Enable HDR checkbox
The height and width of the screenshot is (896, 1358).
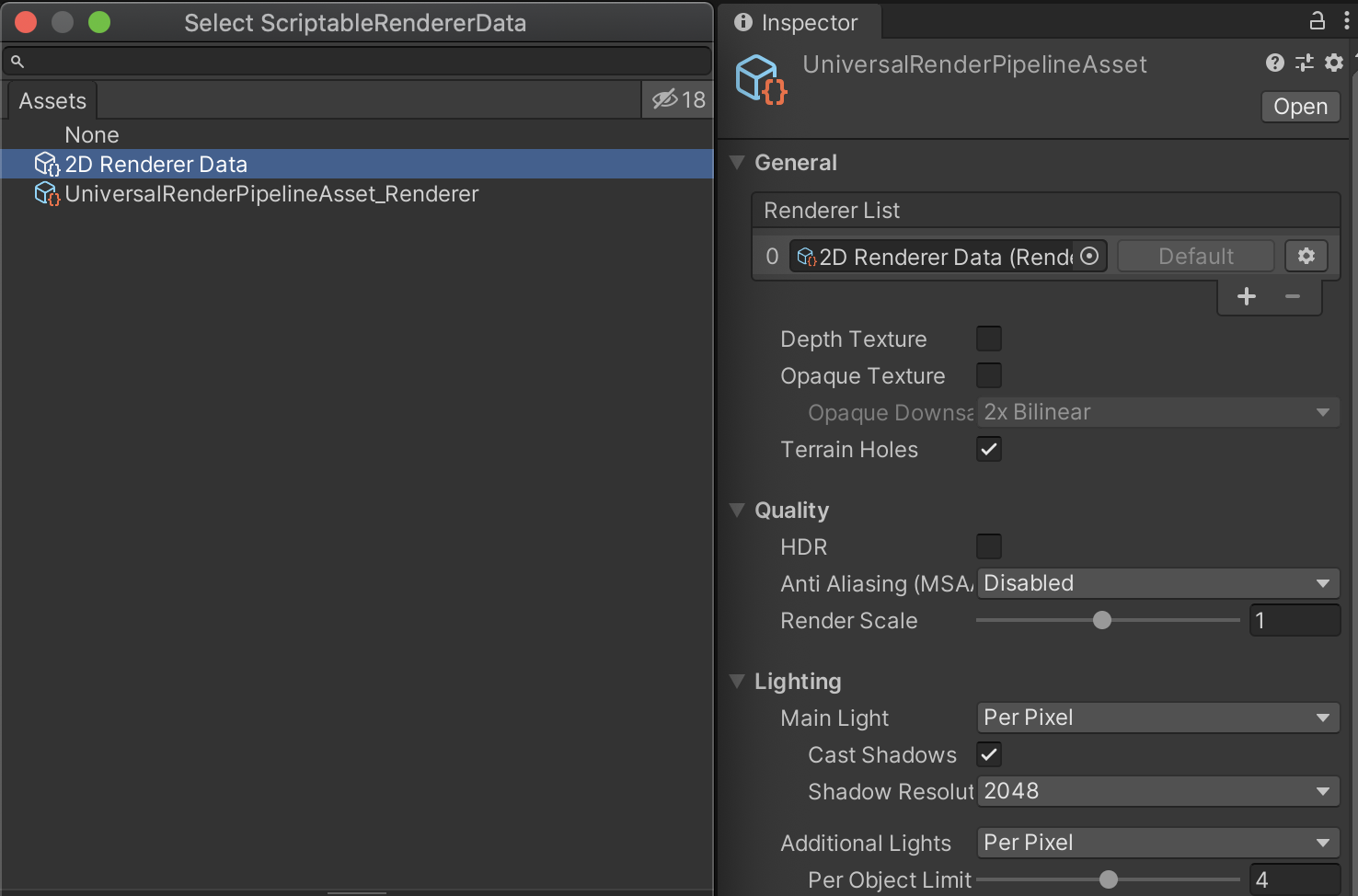click(989, 546)
